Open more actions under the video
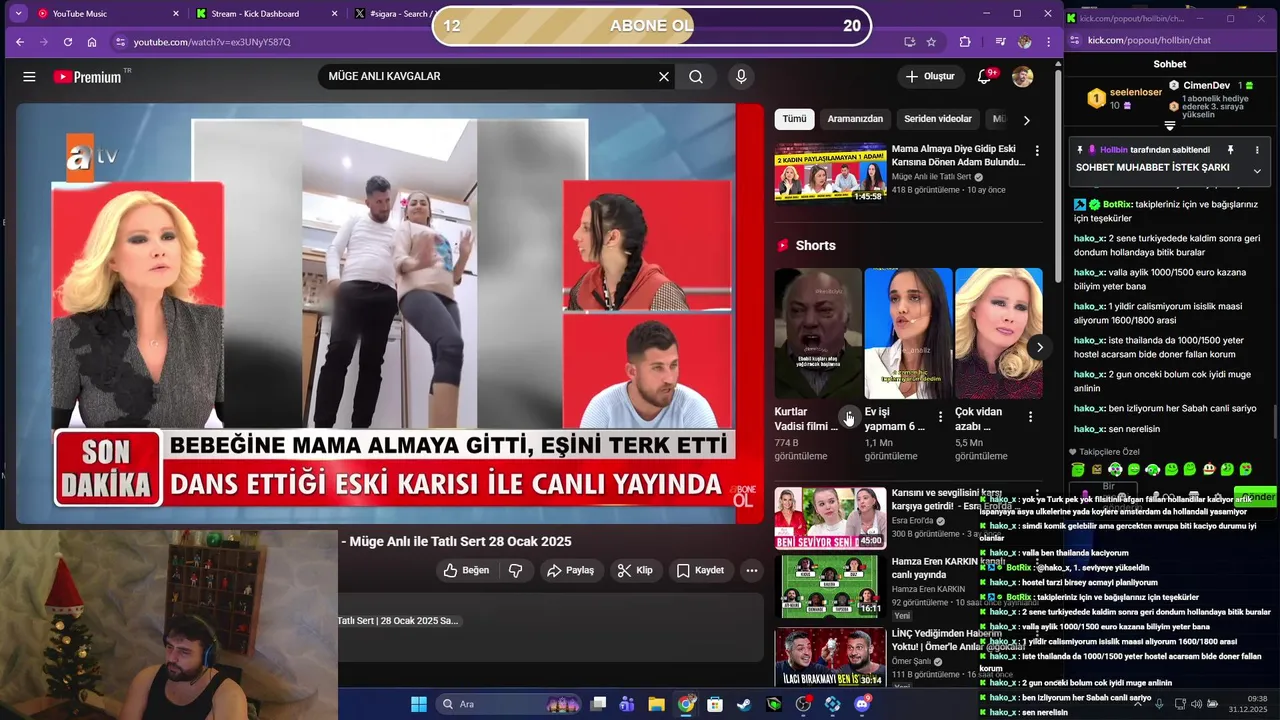Image resolution: width=1280 pixels, height=720 pixels. click(x=751, y=570)
